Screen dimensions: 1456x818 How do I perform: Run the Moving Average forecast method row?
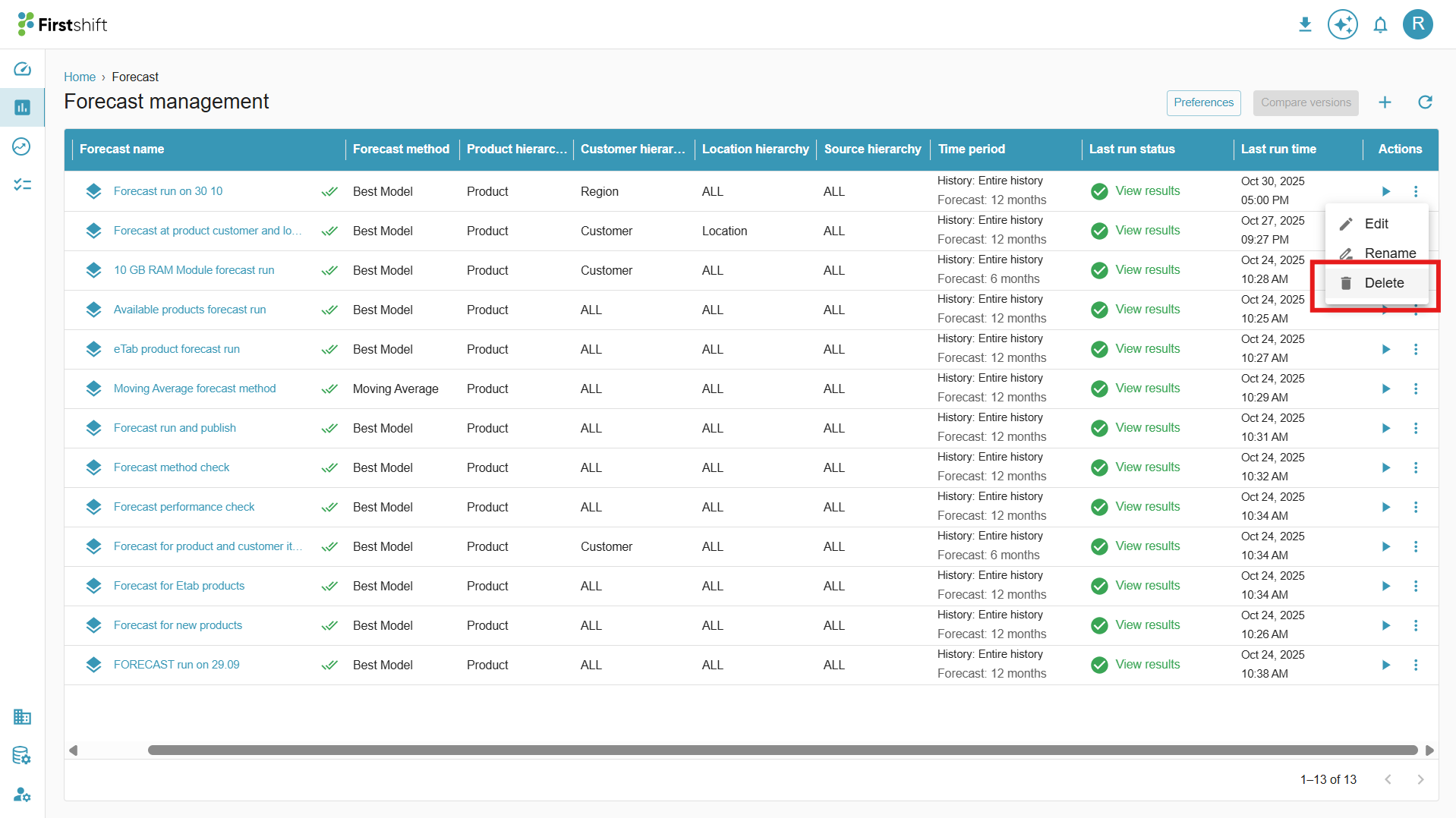tap(1385, 389)
